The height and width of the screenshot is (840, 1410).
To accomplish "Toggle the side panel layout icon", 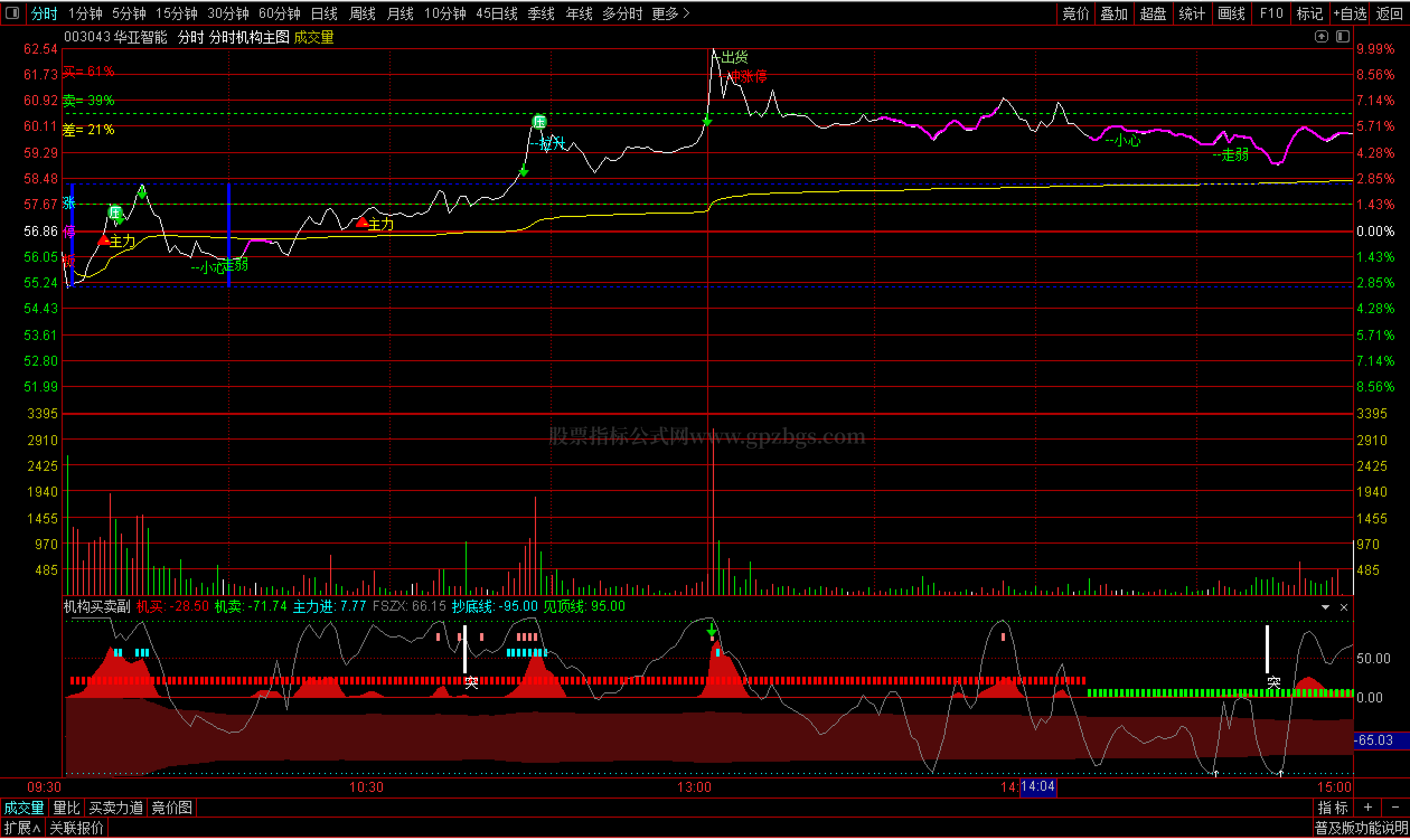I will click(1343, 37).
